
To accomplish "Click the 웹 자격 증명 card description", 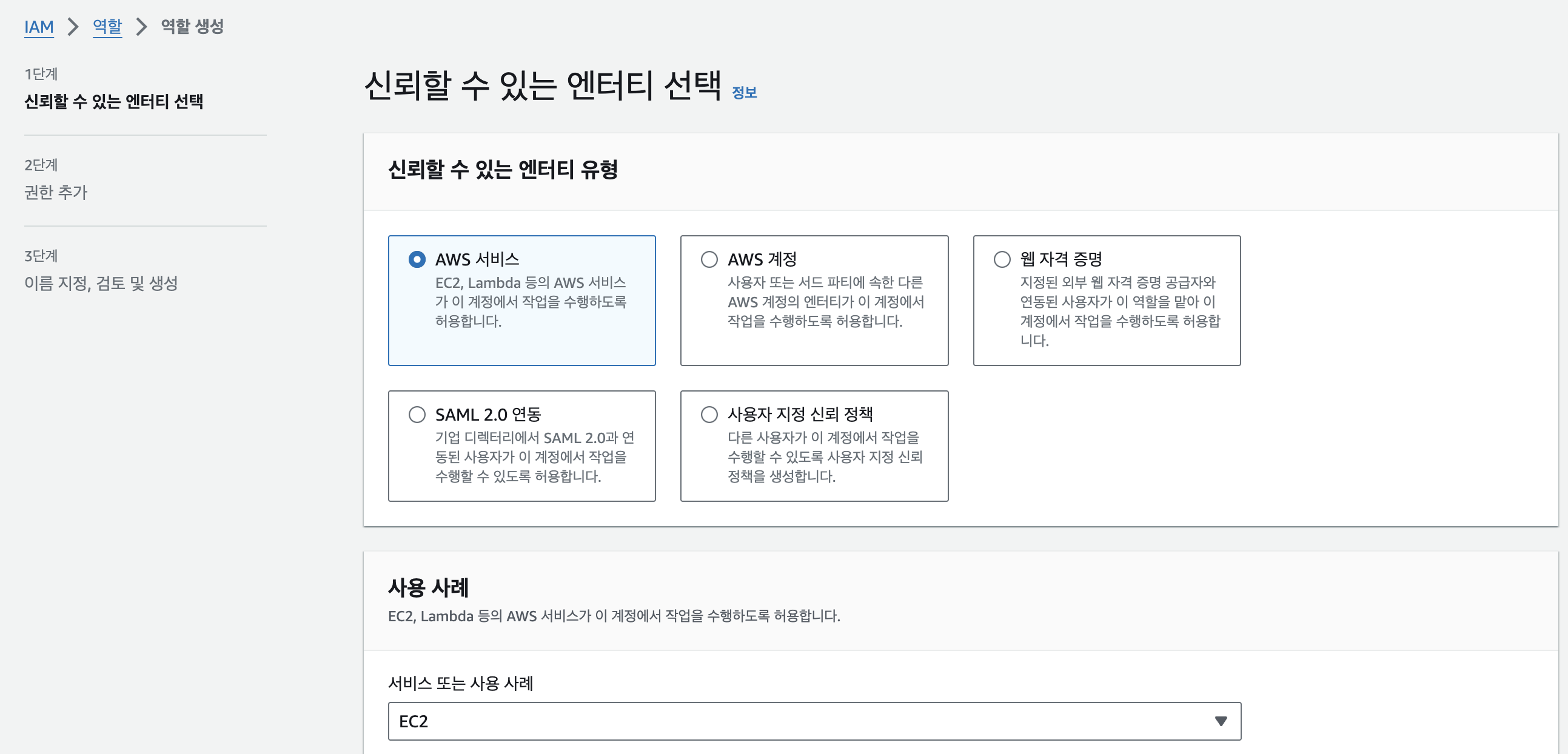I will (1119, 311).
